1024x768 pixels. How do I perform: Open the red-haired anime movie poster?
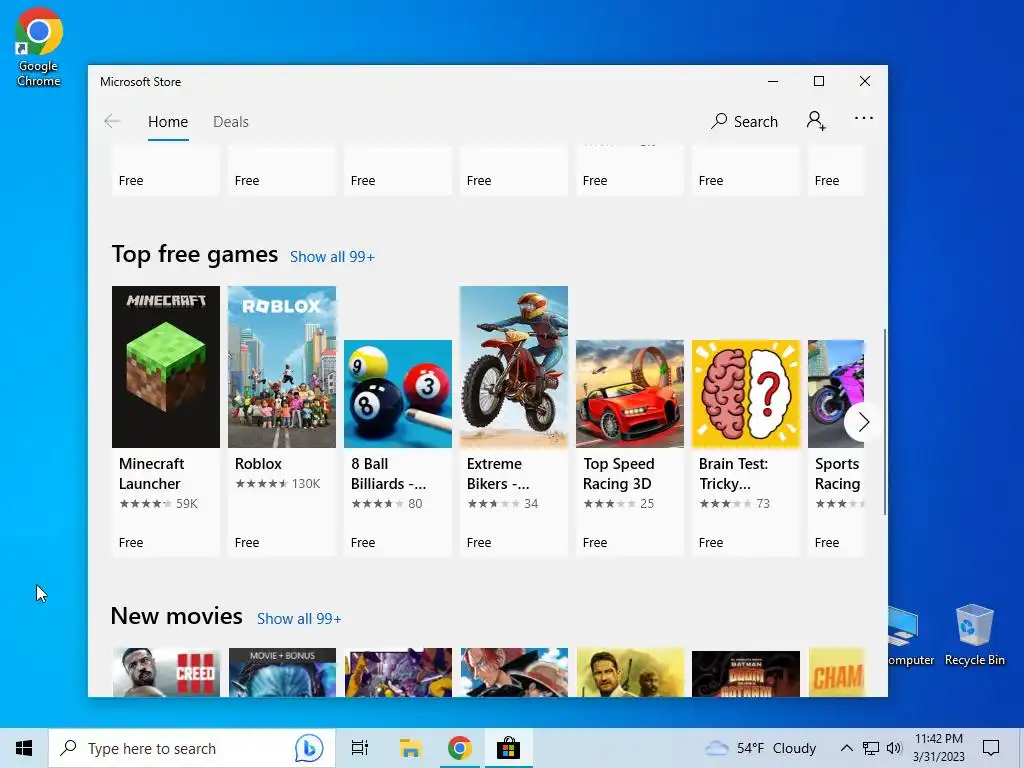click(514, 672)
